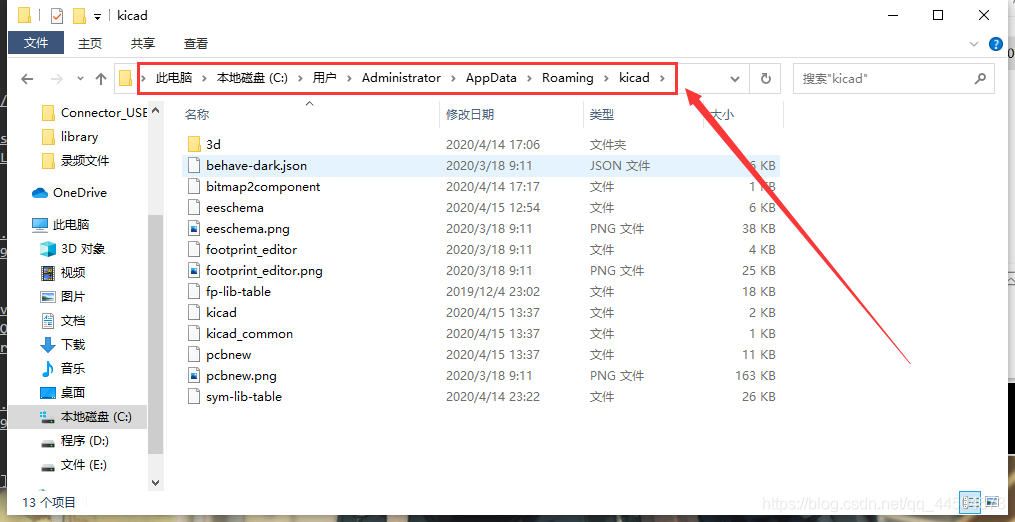Refresh the kicad folder view
Image resolution: width=1015 pixels, height=522 pixels.
click(766, 78)
